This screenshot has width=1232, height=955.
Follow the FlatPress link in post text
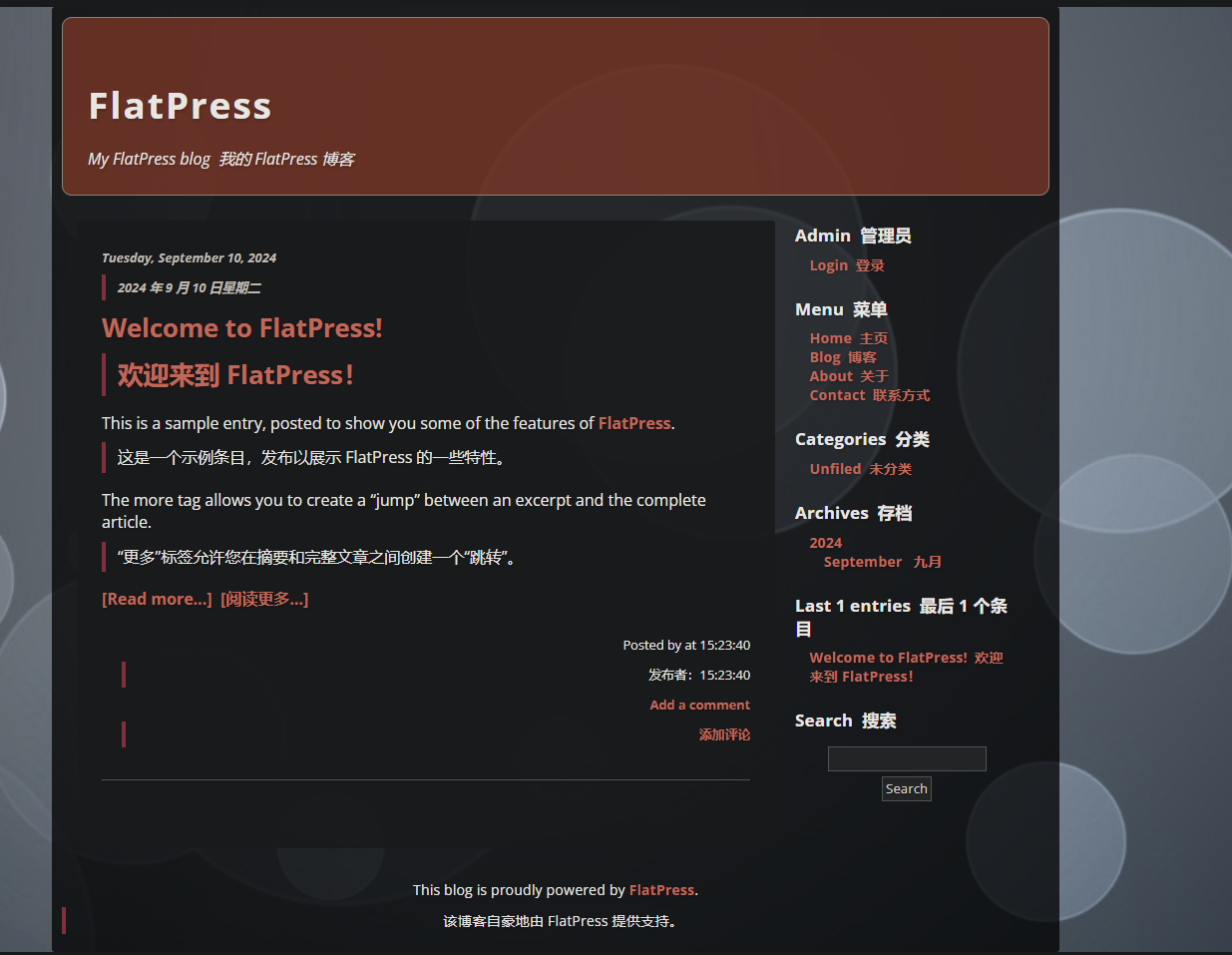pos(633,423)
